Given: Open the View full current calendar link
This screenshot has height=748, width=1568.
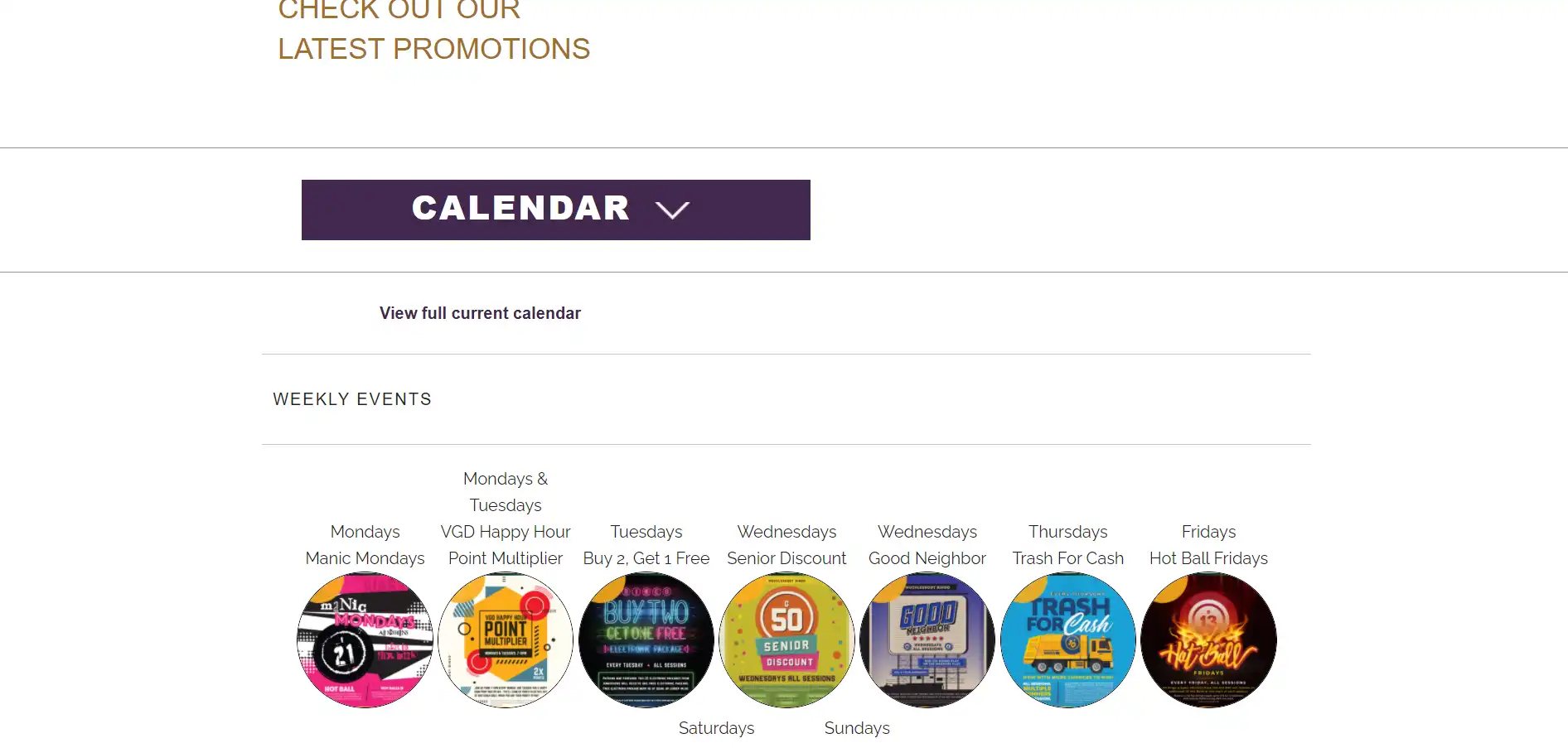Looking at the screenshot, I should click(480, 313).
